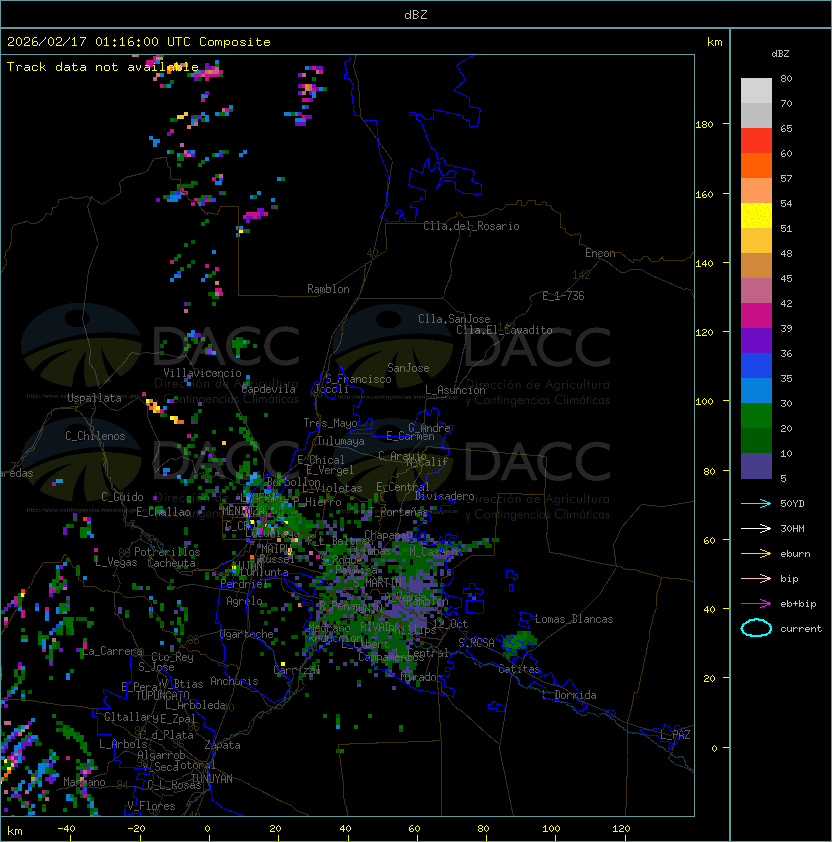Screen dimensions: 832x842
Task: Click the 'Capdevila' map label
Action: (x=269, y=389)
